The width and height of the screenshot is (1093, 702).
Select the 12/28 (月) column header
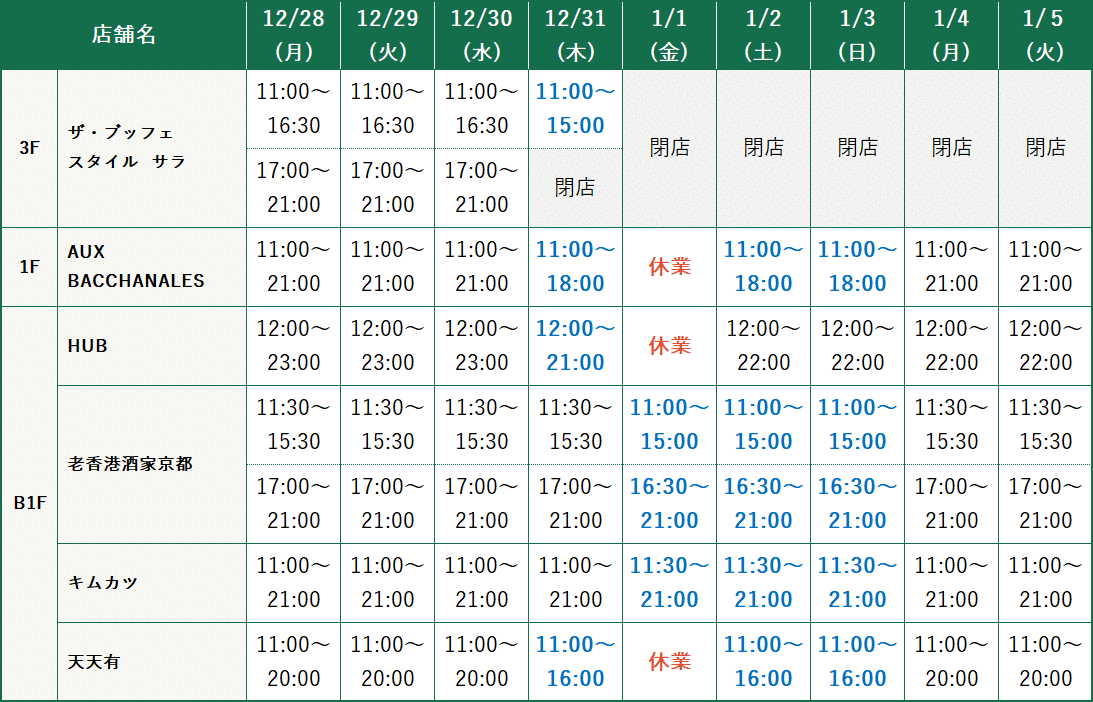tap(293, 35)
